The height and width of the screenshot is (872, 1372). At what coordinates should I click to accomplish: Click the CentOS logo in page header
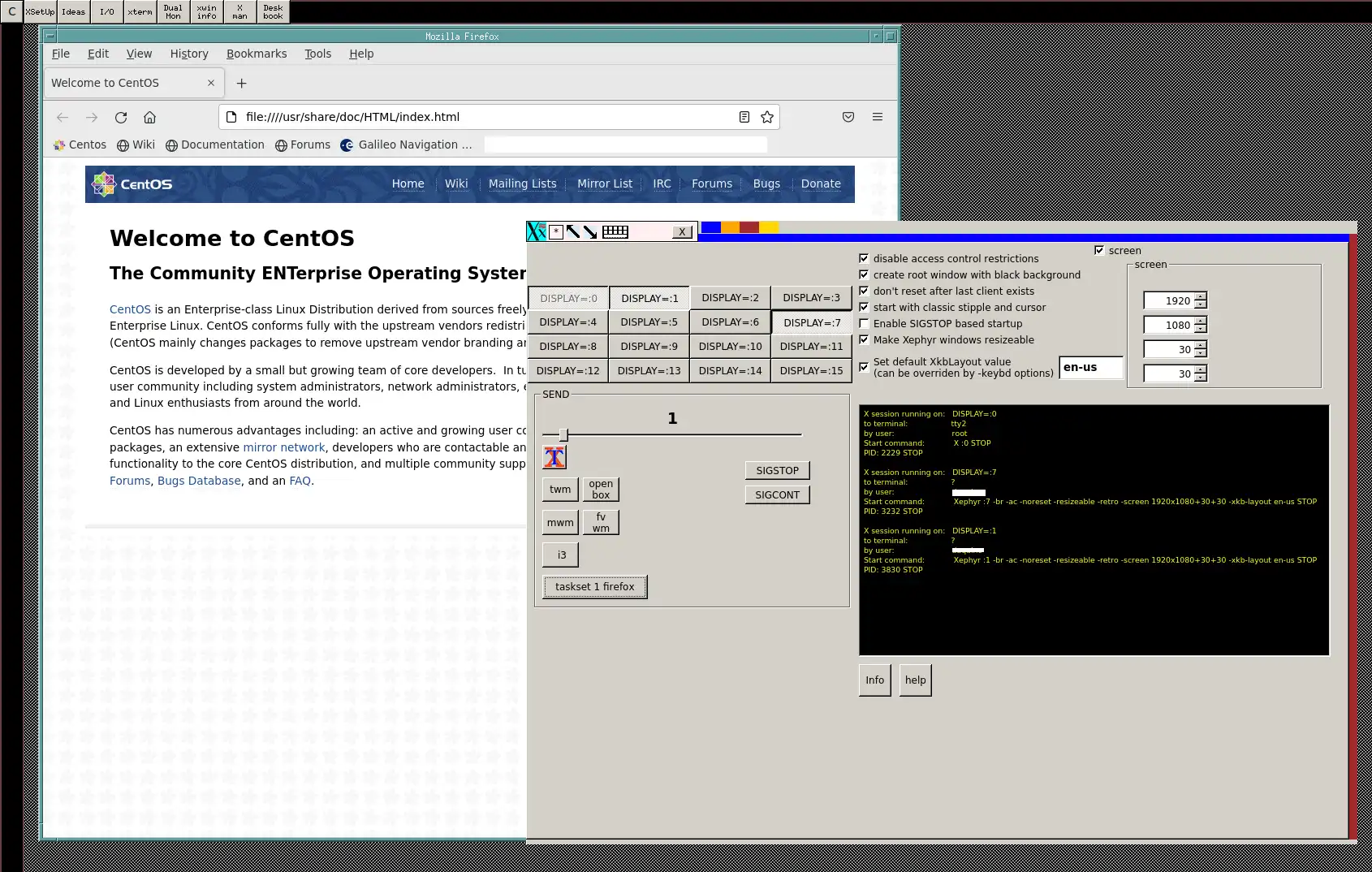pos(132,184)
